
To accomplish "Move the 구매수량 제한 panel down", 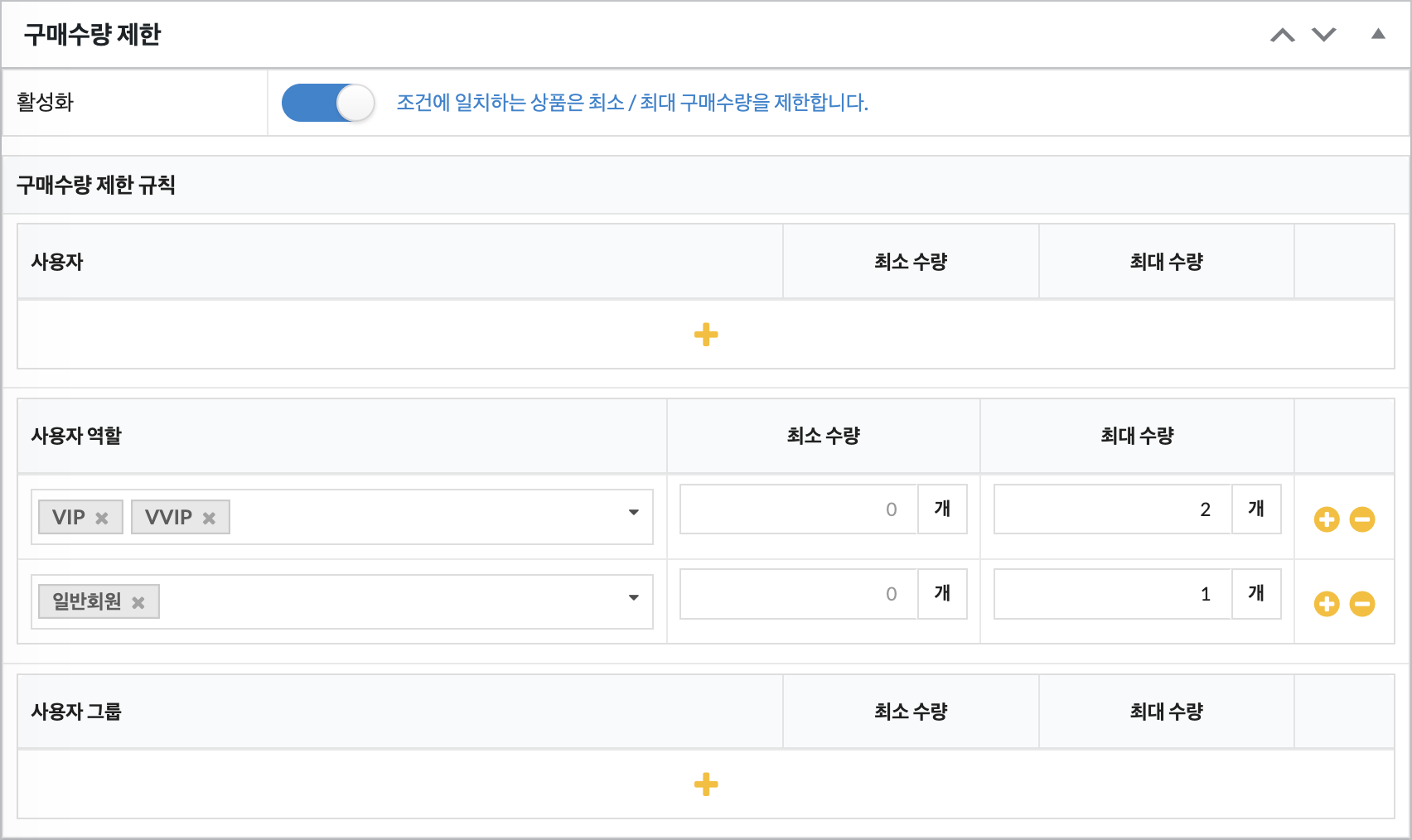I will point(1323,35).
